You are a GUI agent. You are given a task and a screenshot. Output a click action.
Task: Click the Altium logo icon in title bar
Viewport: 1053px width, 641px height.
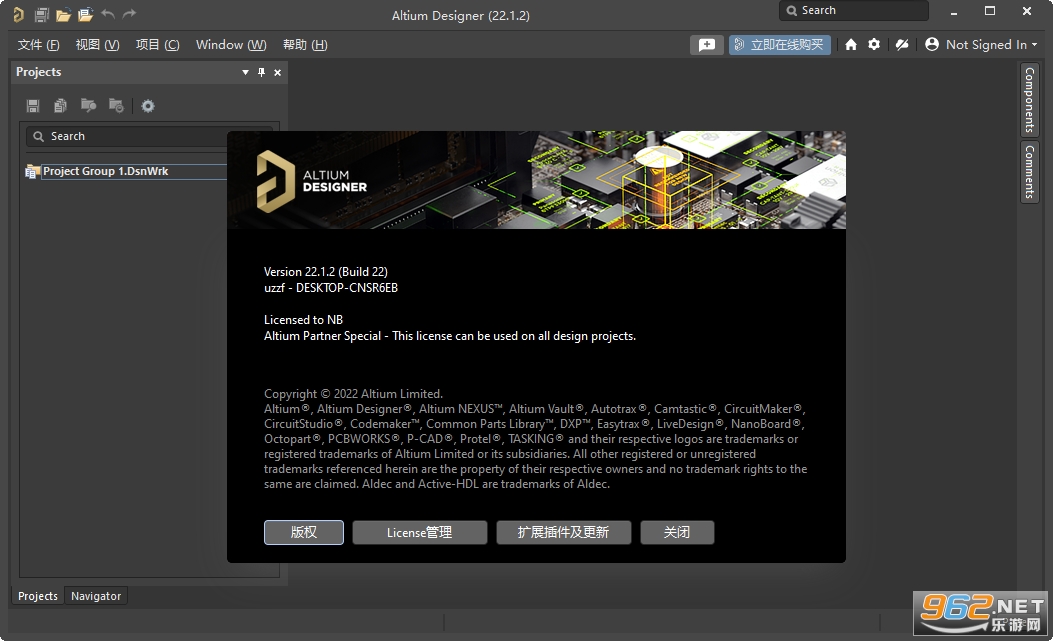tap(19, 14)
